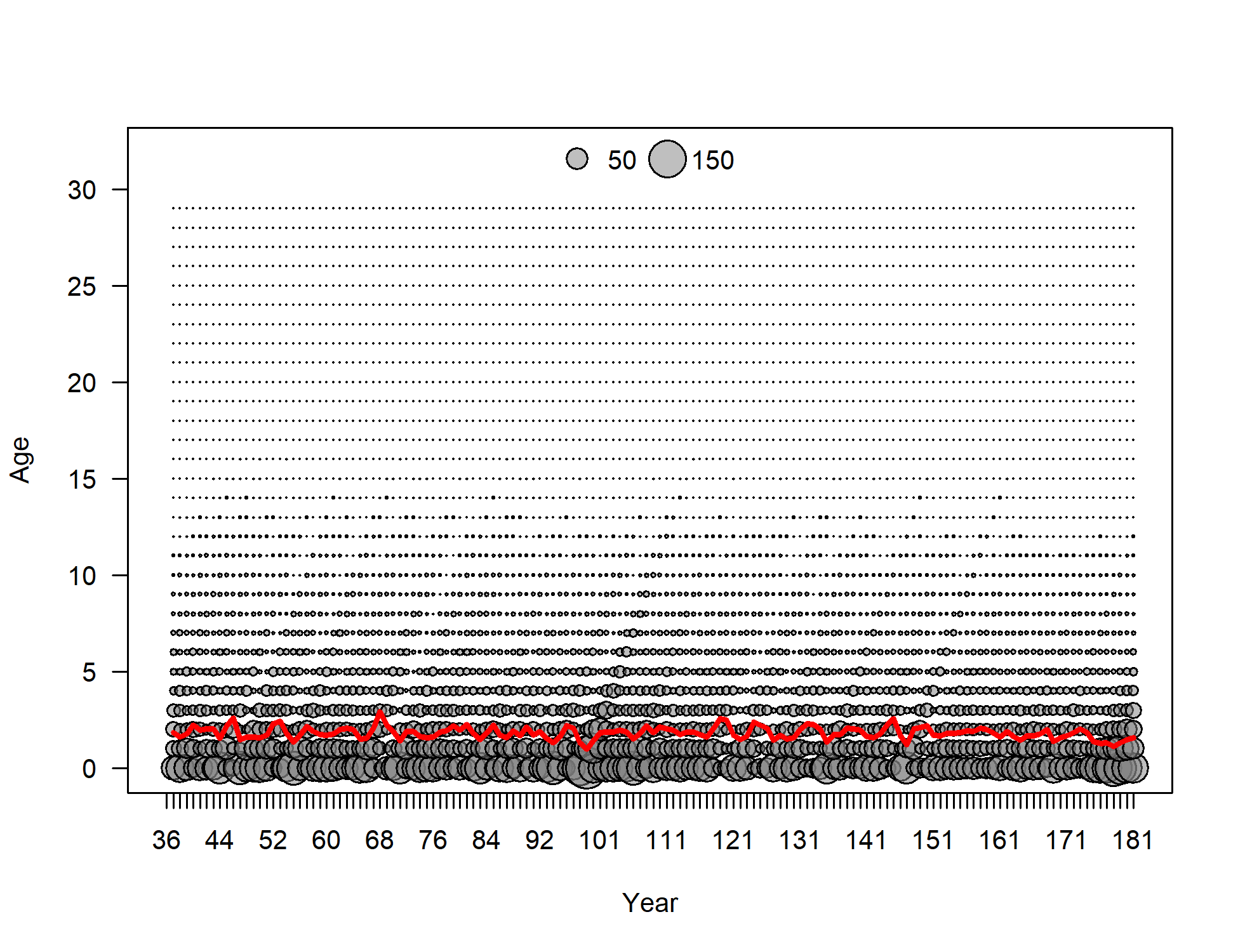Click x-axis tick label '84'

tap(486, 840)
